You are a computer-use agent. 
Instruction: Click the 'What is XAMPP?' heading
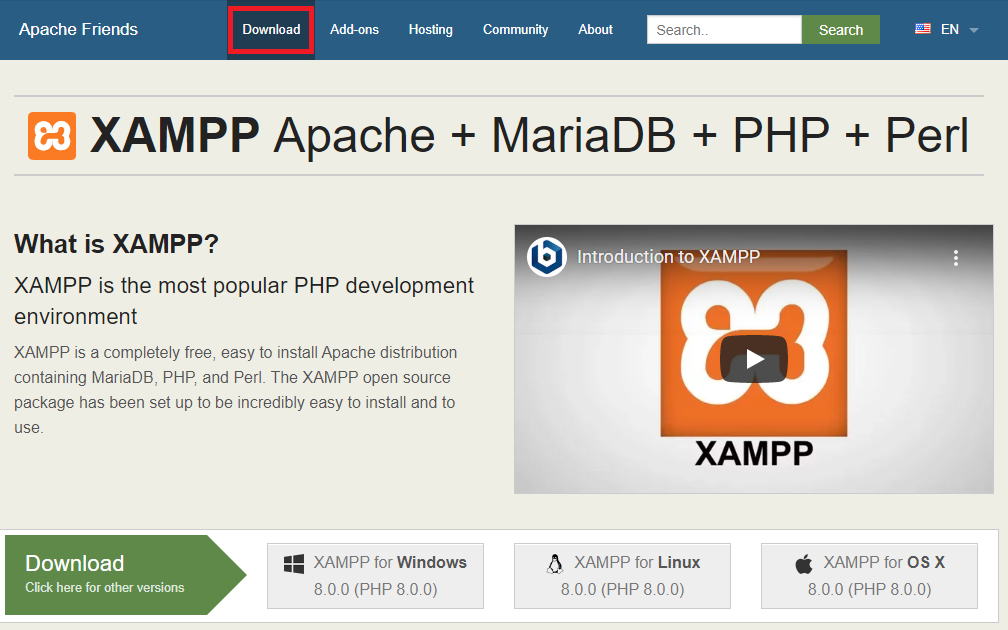coord(116,244)
